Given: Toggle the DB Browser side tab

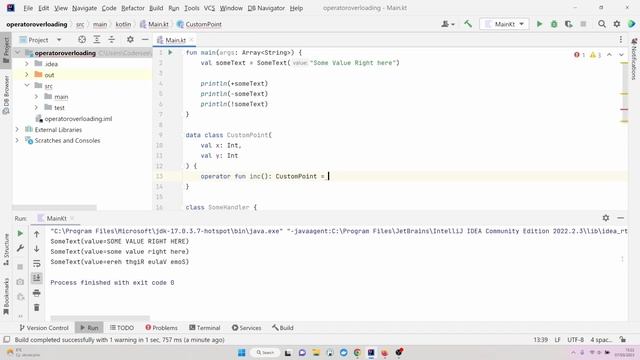Looking at the screenshot, I should (x=6, y=95).
